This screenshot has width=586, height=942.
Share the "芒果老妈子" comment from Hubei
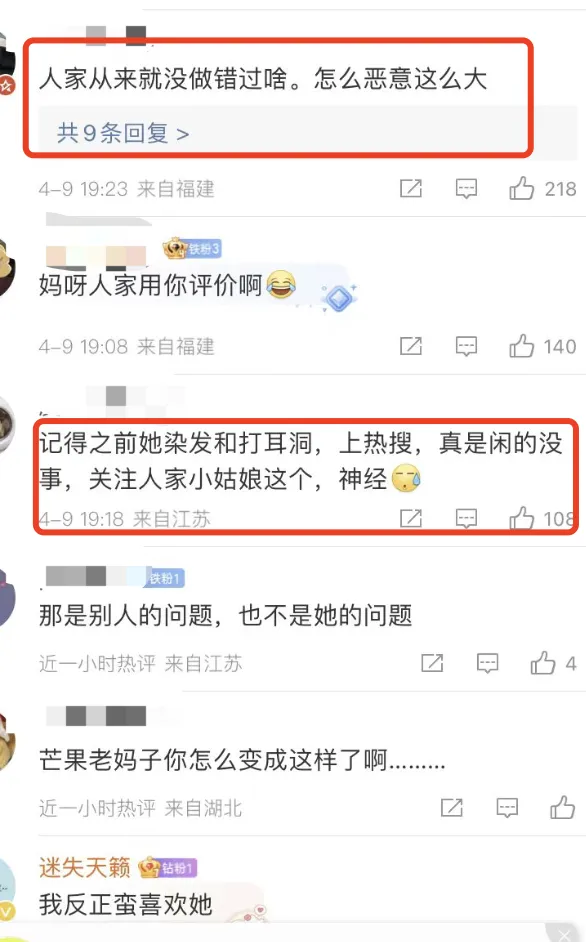(x=452, y=807)
